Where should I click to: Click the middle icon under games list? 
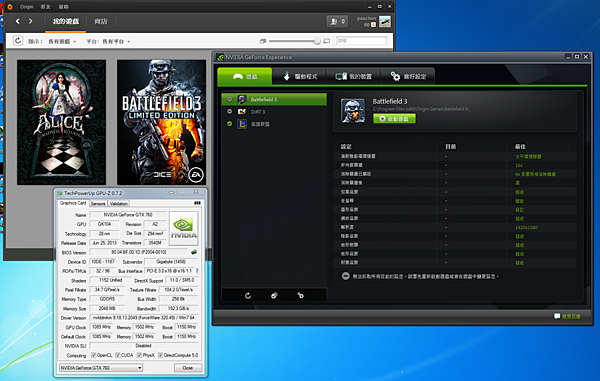(274, 295)
